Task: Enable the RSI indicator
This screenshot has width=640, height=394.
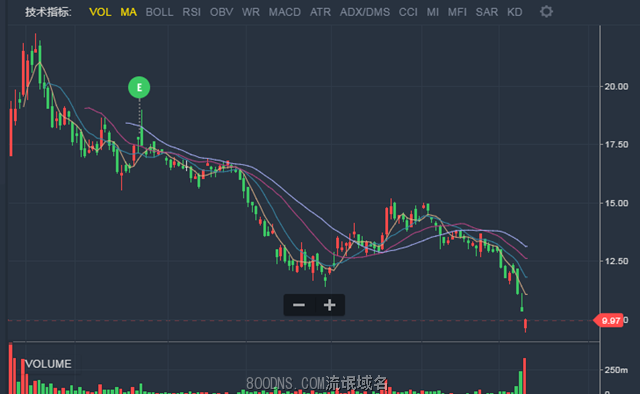Action: coord(191,12)
